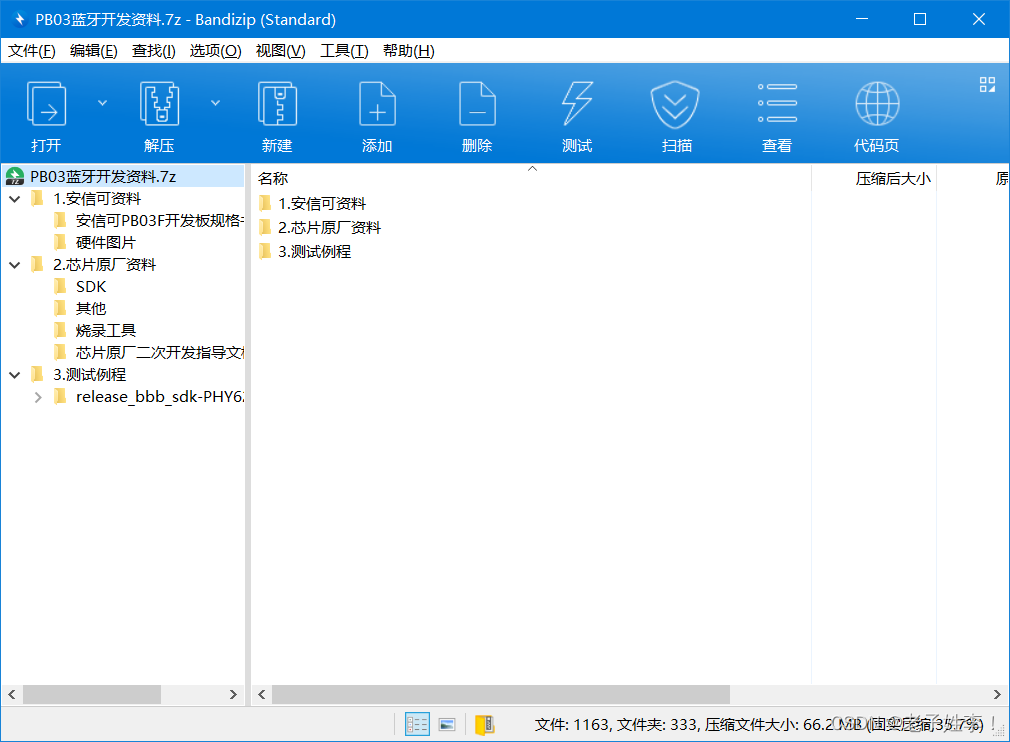
Task: Maximize the Bandizip window
Action: pos(920,19)
